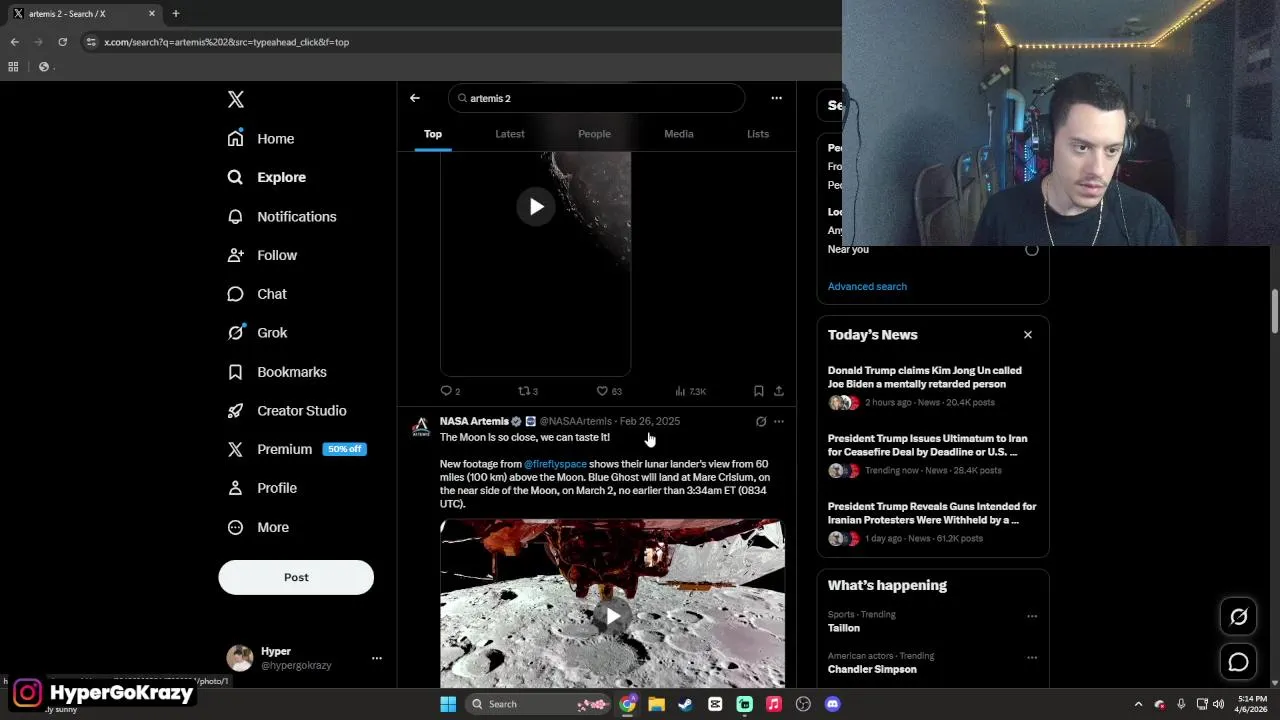Open account menu dots next to Hyper
This screenshot has width=1280, height=720.
377,658
